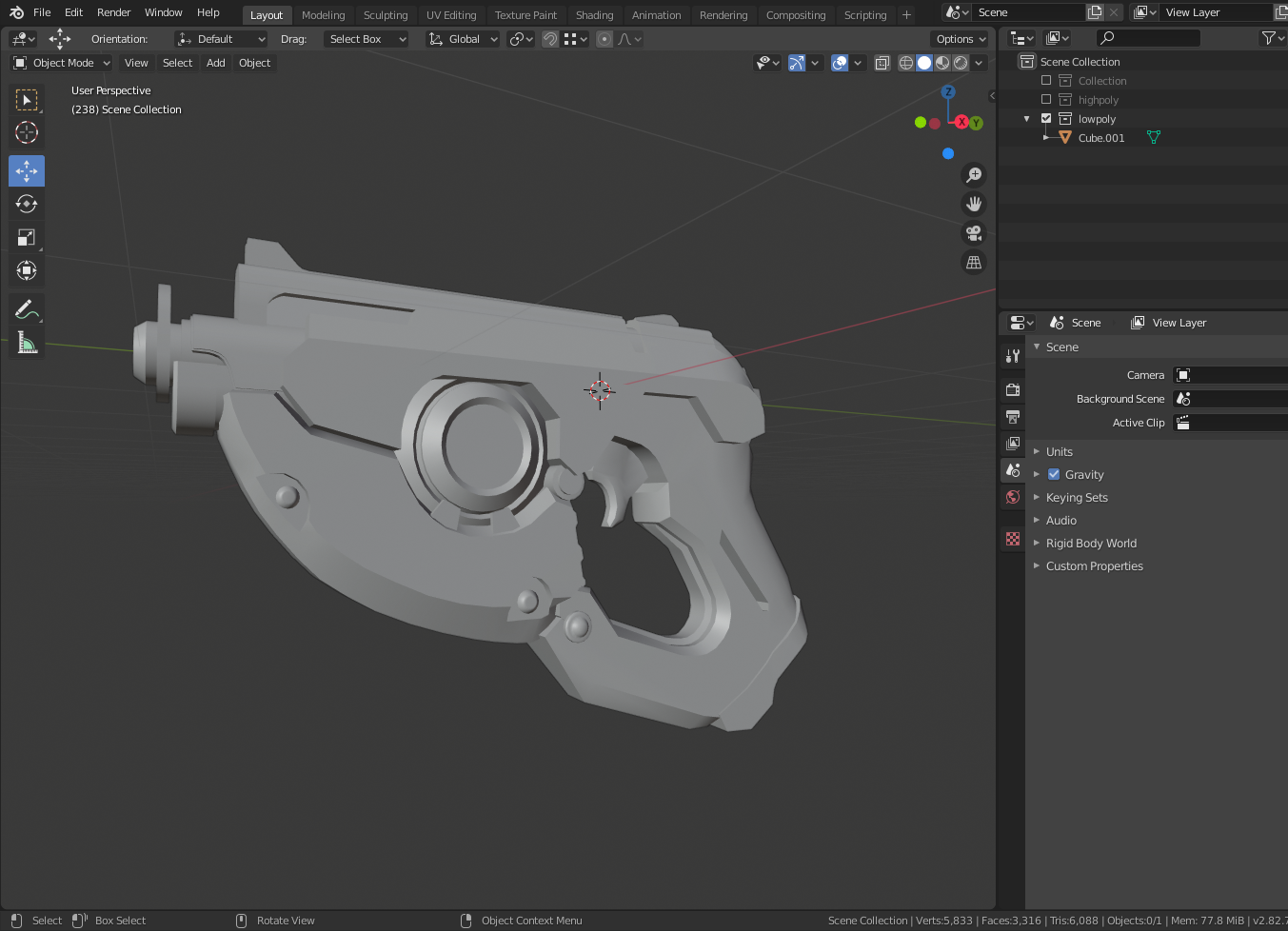Open the Render menu
This screenshot has width=1288, height=931.
(x=113, y=12)
